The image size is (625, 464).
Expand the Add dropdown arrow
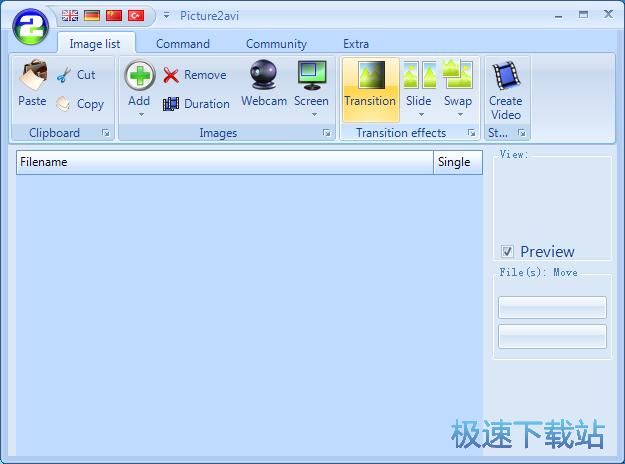[142, 115]
